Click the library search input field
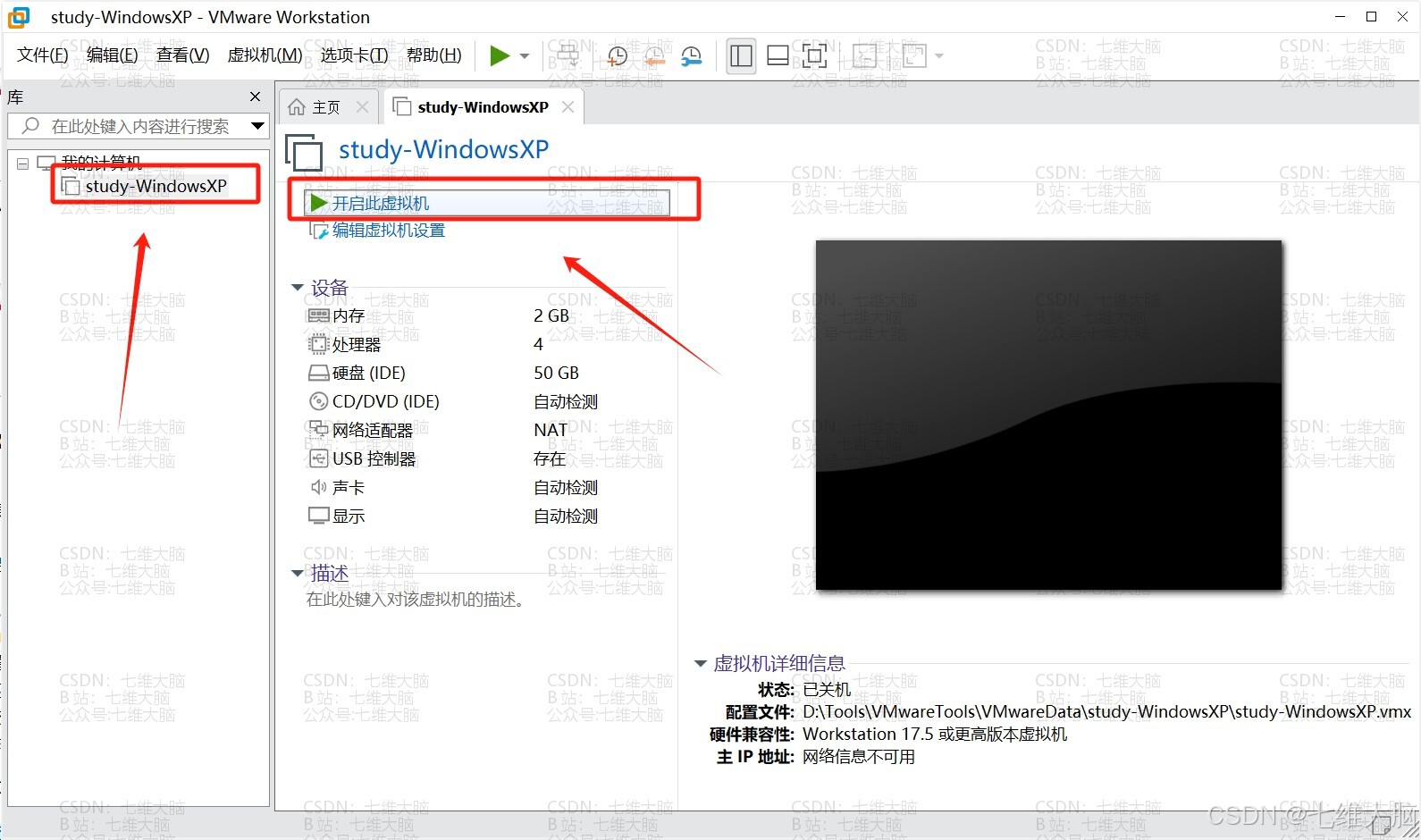The height and width of the screenshot is (840, 1421). click(x=139, y=126)
